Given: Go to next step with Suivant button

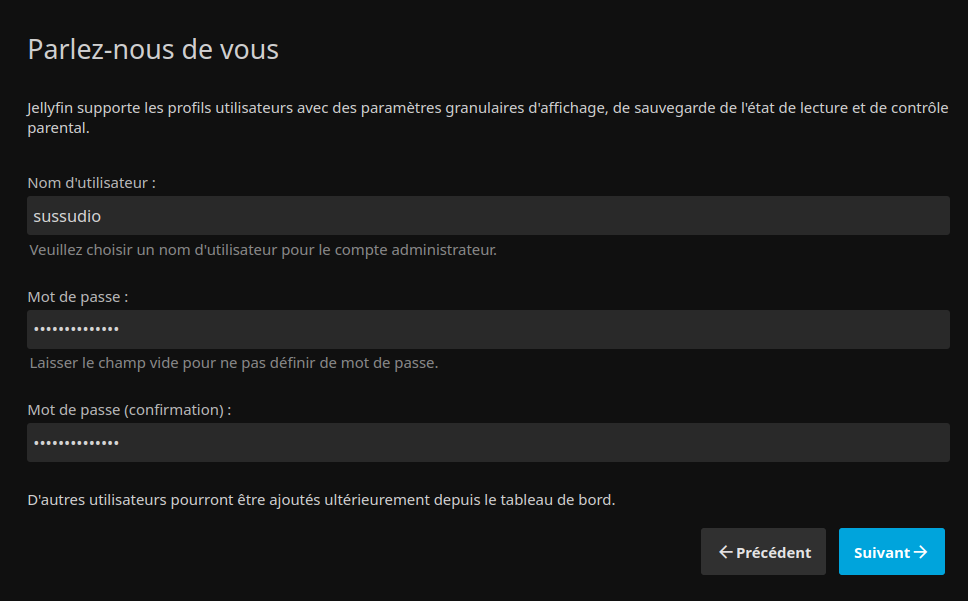Looking at the screenshot, I should [891, 552].
